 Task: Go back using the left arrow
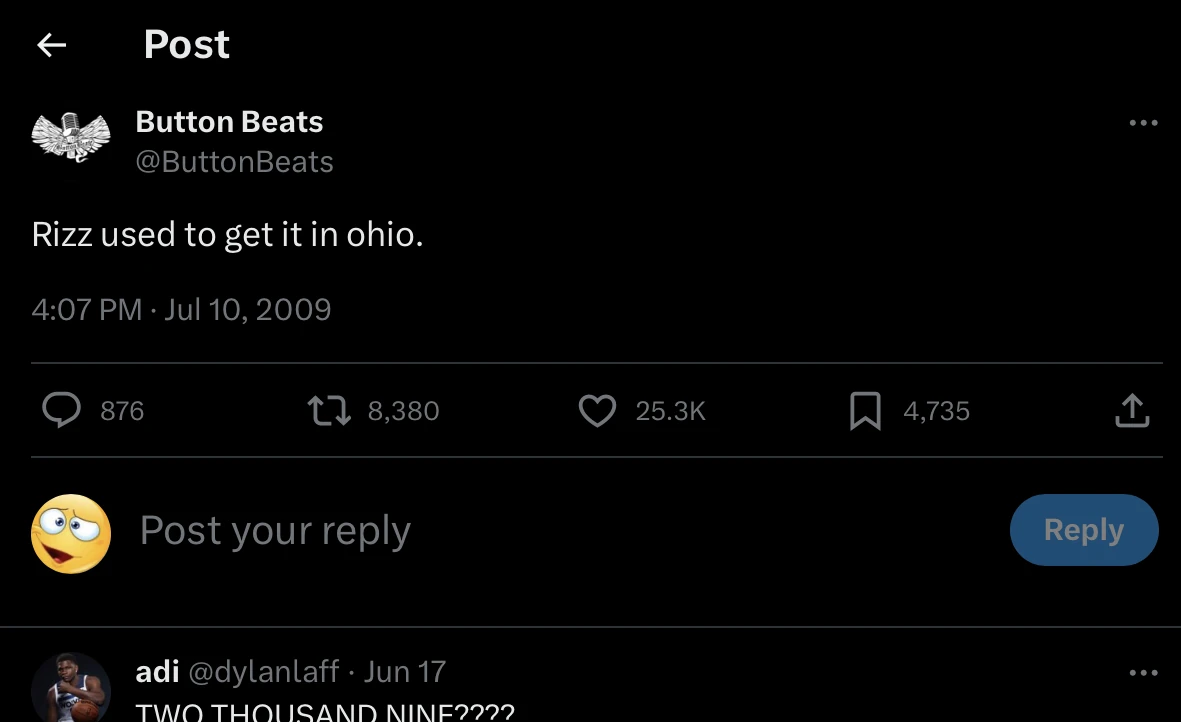point(51,45)
